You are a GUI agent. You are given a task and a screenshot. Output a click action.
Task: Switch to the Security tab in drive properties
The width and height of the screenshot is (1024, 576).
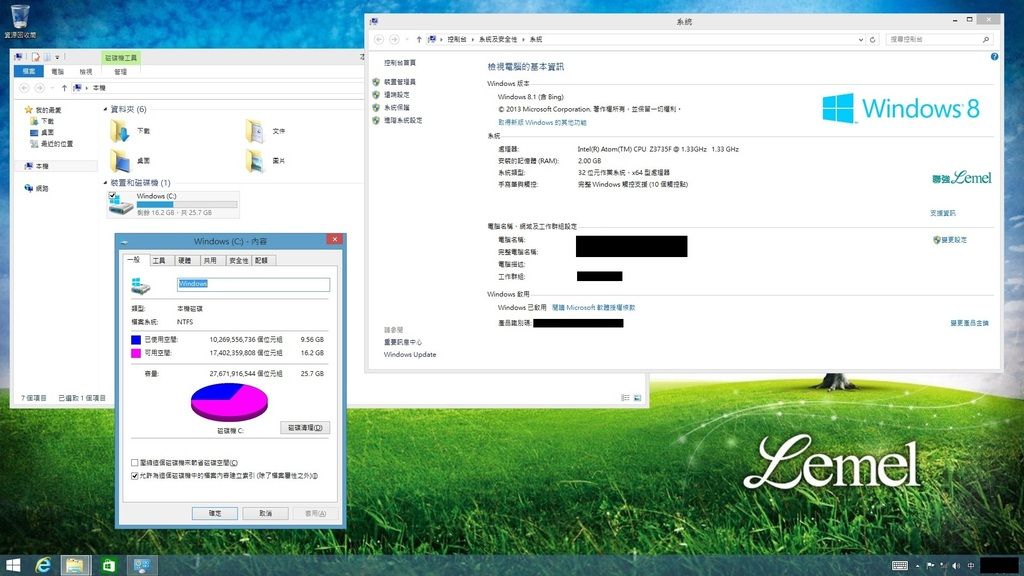[239, 261]
